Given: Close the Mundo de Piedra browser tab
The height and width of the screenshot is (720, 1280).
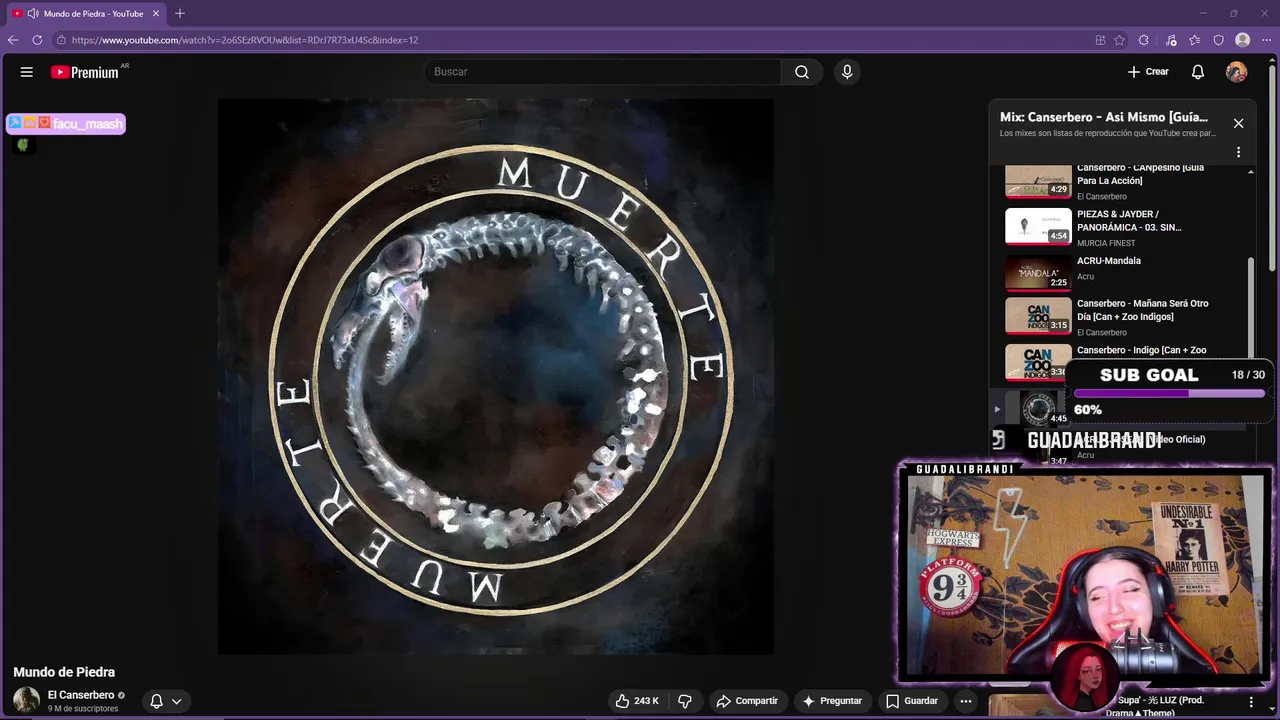Looking at the screenshot, I should pos(156,14).
